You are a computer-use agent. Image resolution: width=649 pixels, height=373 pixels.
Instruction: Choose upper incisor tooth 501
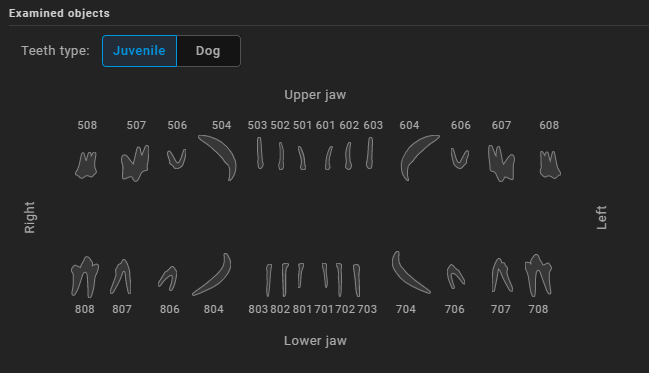point(302,158)
